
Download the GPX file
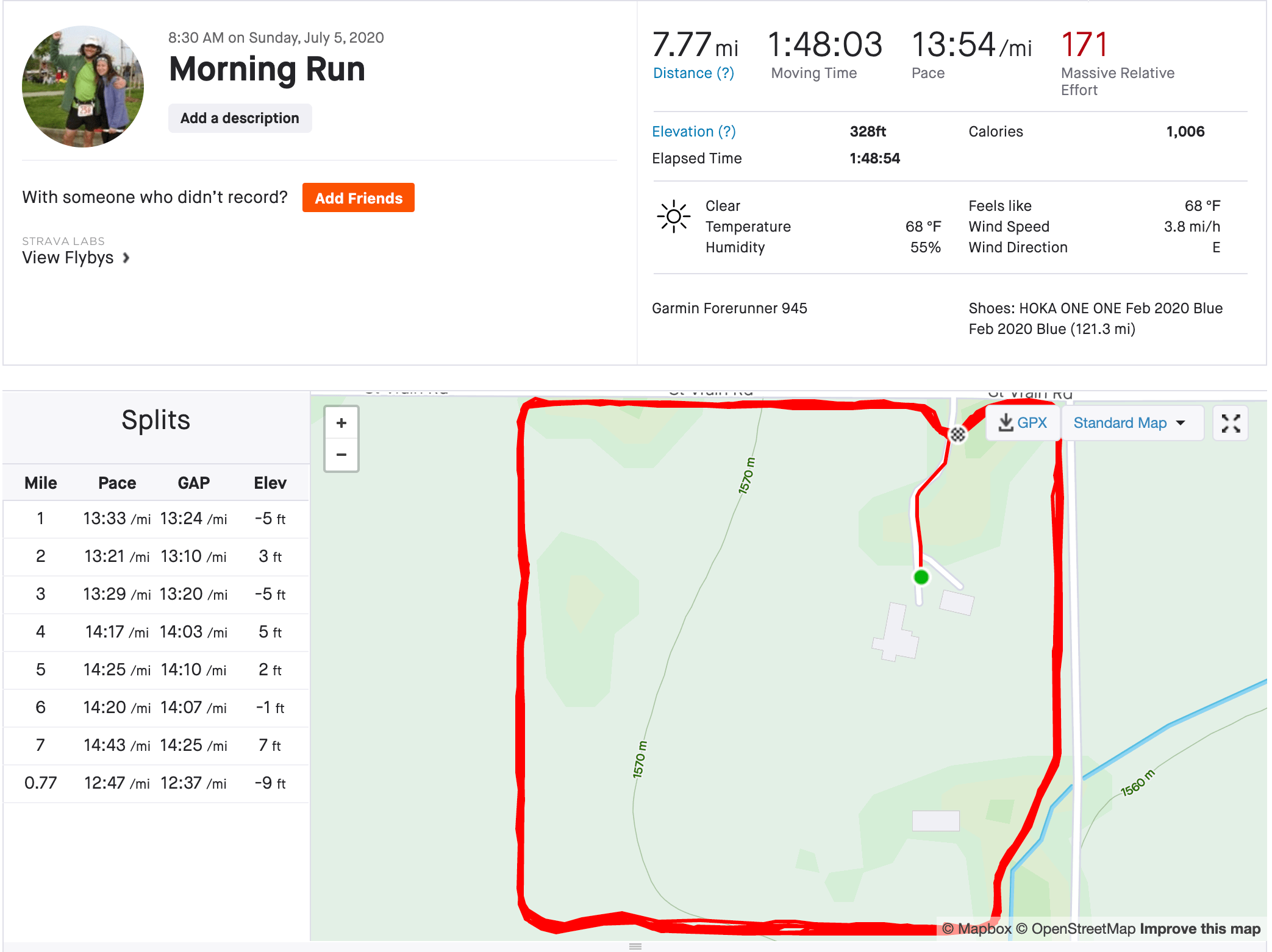point(1023,423)
